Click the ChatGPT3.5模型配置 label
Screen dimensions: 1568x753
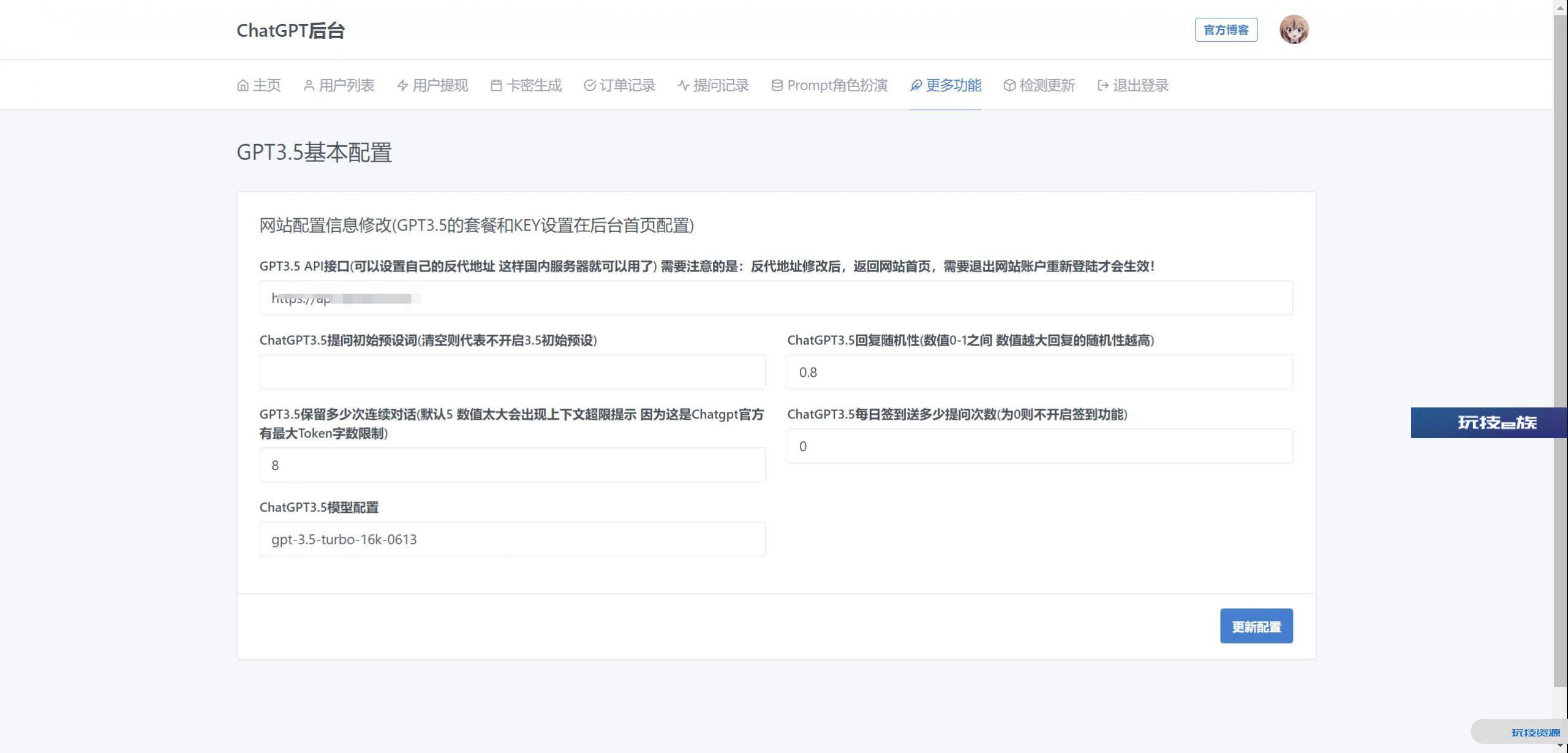[319, 507]
